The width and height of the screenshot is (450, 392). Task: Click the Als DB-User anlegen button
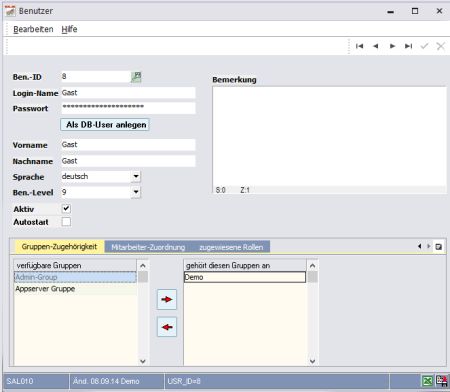[105, 125]
